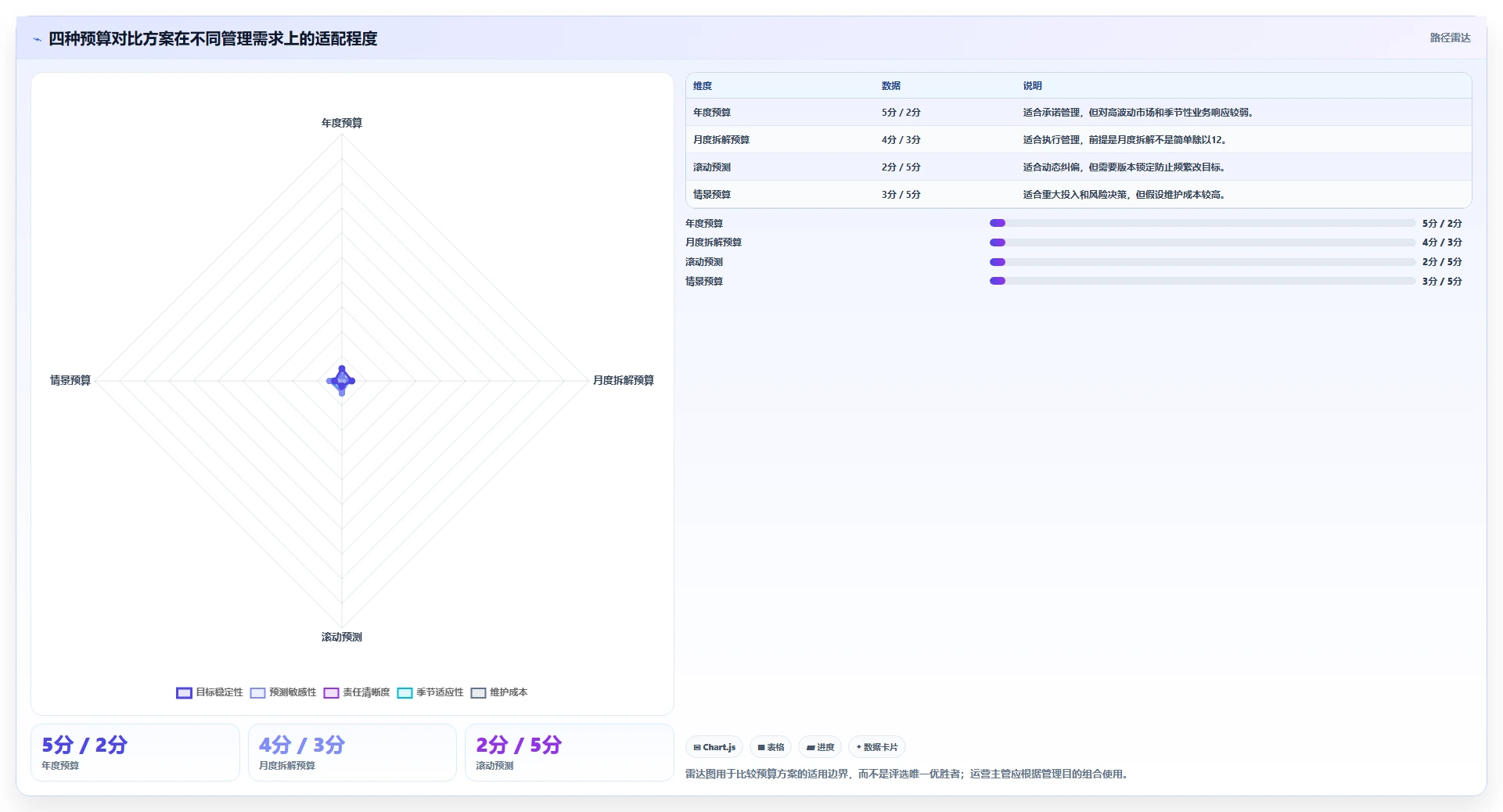Click the 滚动预测 progress bar
1503x812 pixels.
point(1203,262)
